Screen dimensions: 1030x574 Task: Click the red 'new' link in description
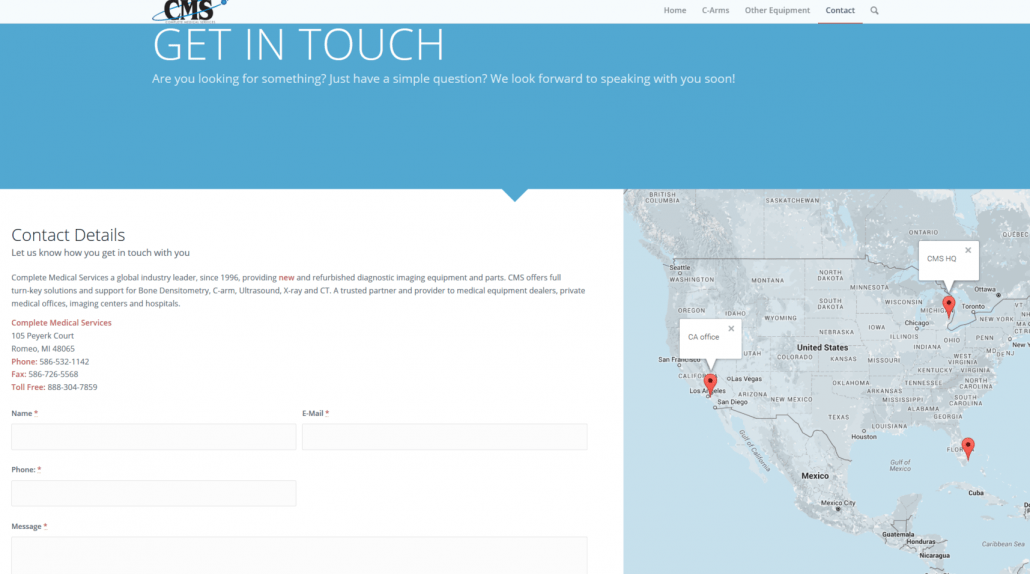(x=286, y=277)
